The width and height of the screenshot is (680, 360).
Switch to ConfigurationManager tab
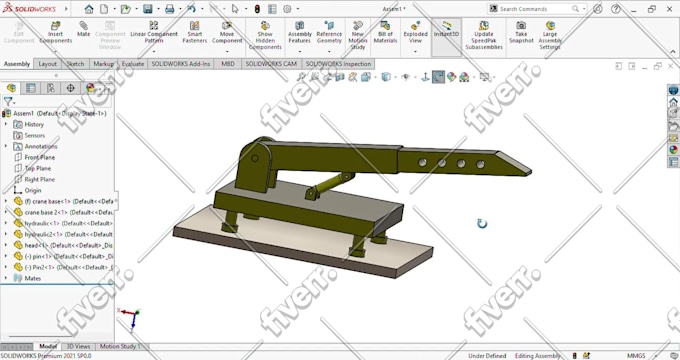pyautogui.click(x=51, y=88)
